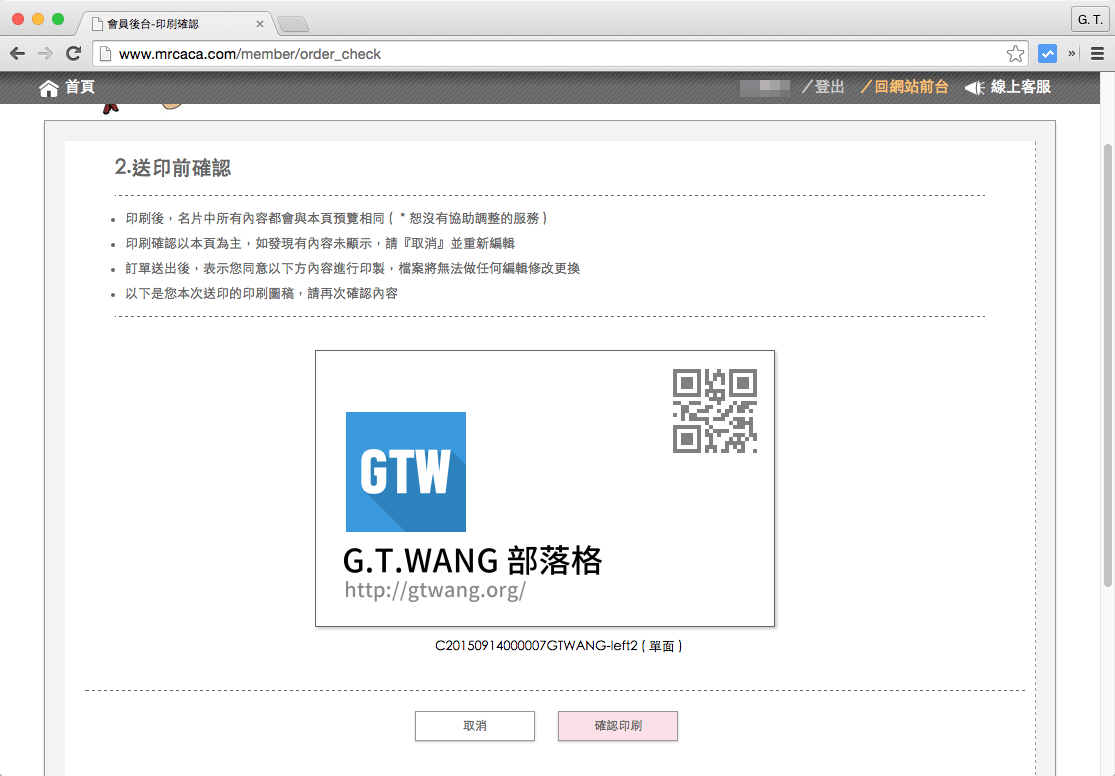Open the 線上客服 link
The image size is (1115, 776).
click(x=1020, y=87)
